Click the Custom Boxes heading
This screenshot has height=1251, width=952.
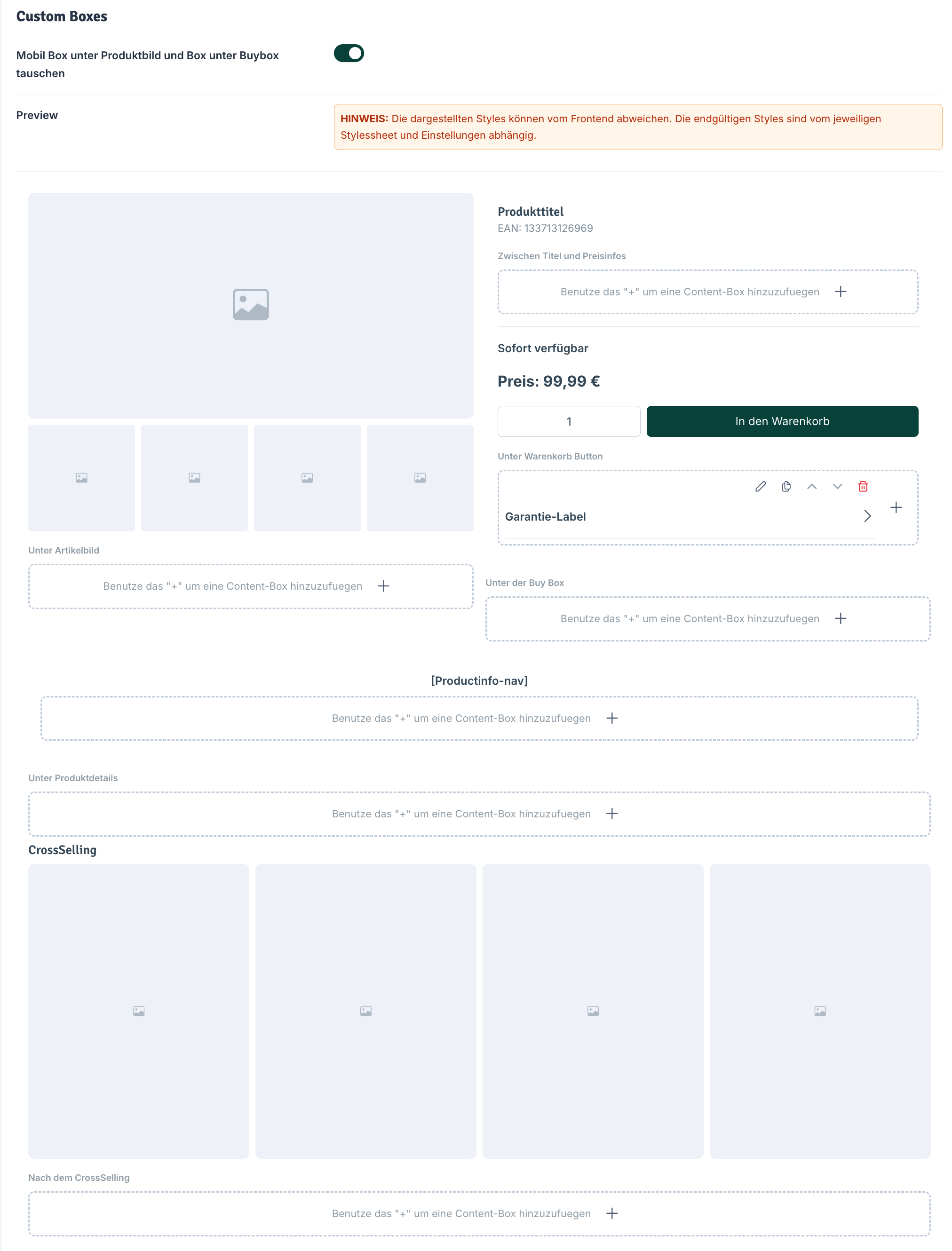tap(62, 16)
